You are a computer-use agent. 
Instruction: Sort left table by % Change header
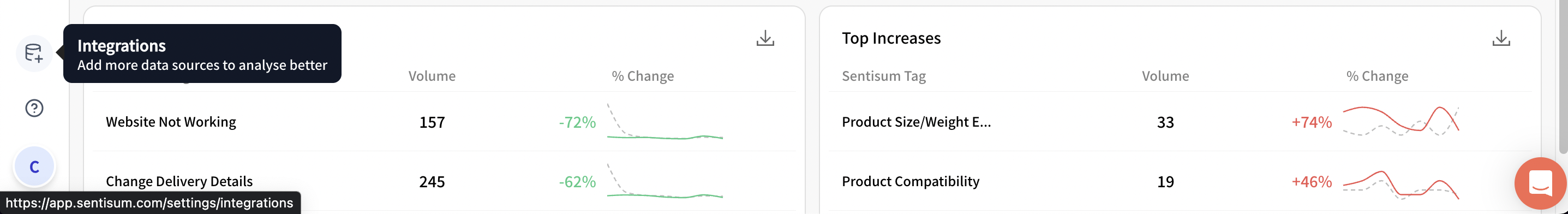point(642,76)
